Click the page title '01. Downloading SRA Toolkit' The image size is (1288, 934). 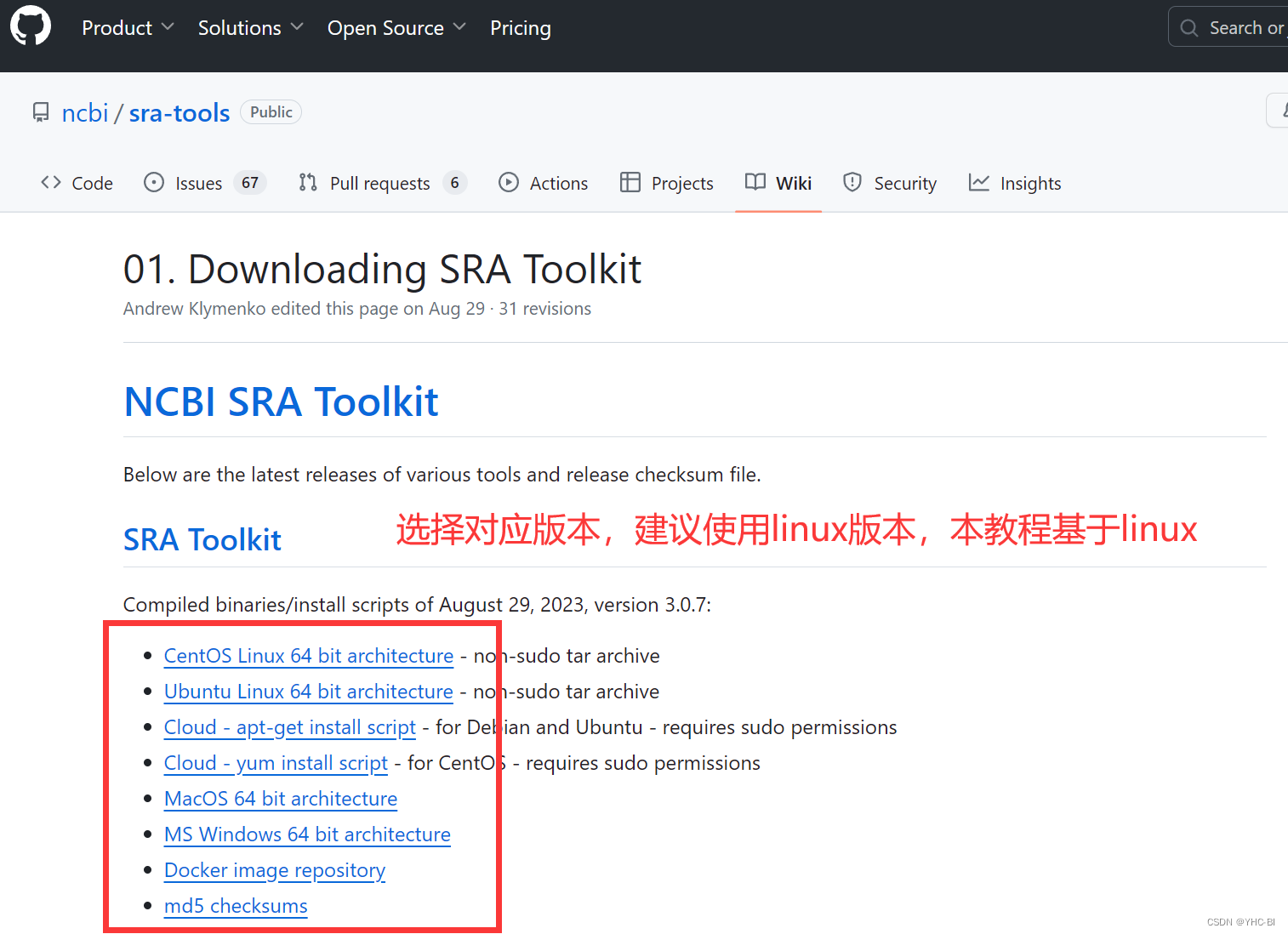(382, 269)
